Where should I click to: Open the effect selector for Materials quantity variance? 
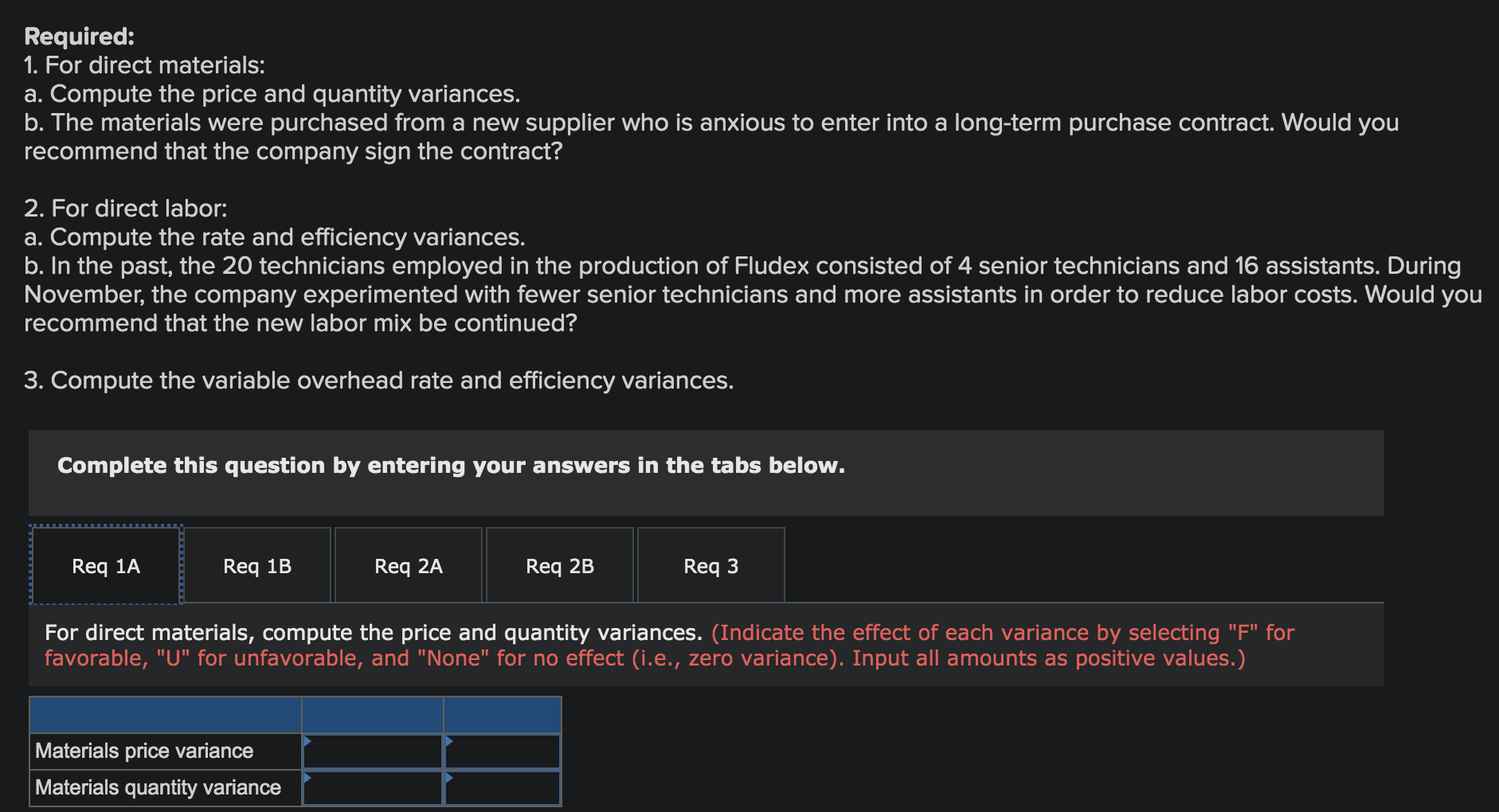[502, 787]
